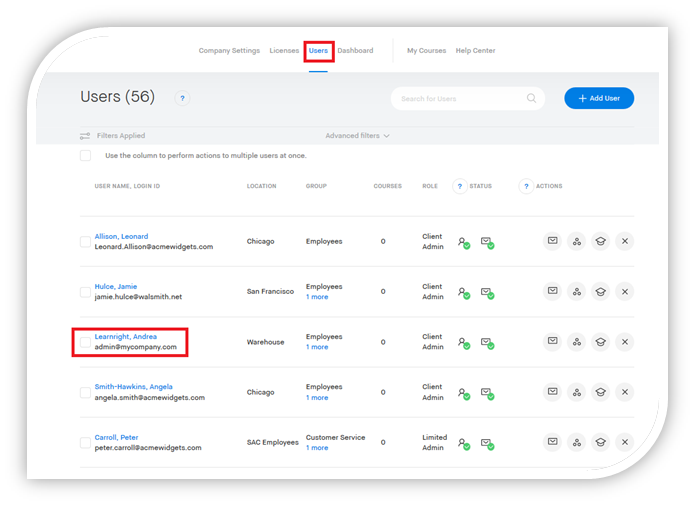Open the Company Settings tab

point(229,51)
